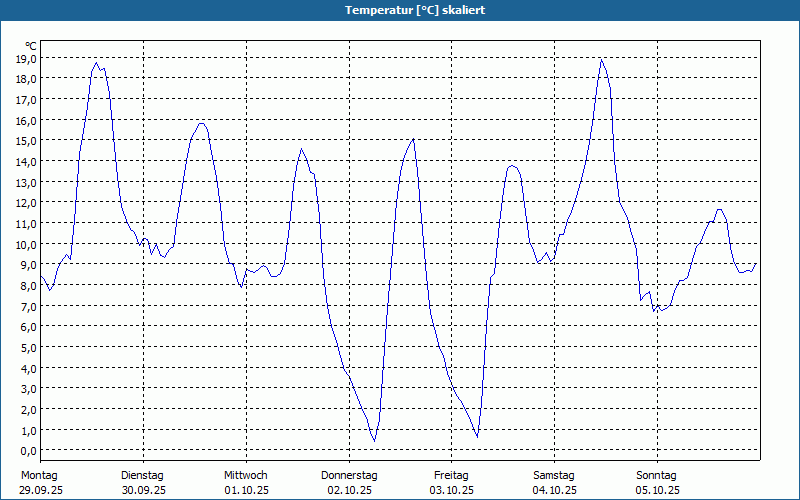Click Saturday's temperature peak near 19 °C
The height and width of the screenshot is (500, 800).
click(602, 60)
